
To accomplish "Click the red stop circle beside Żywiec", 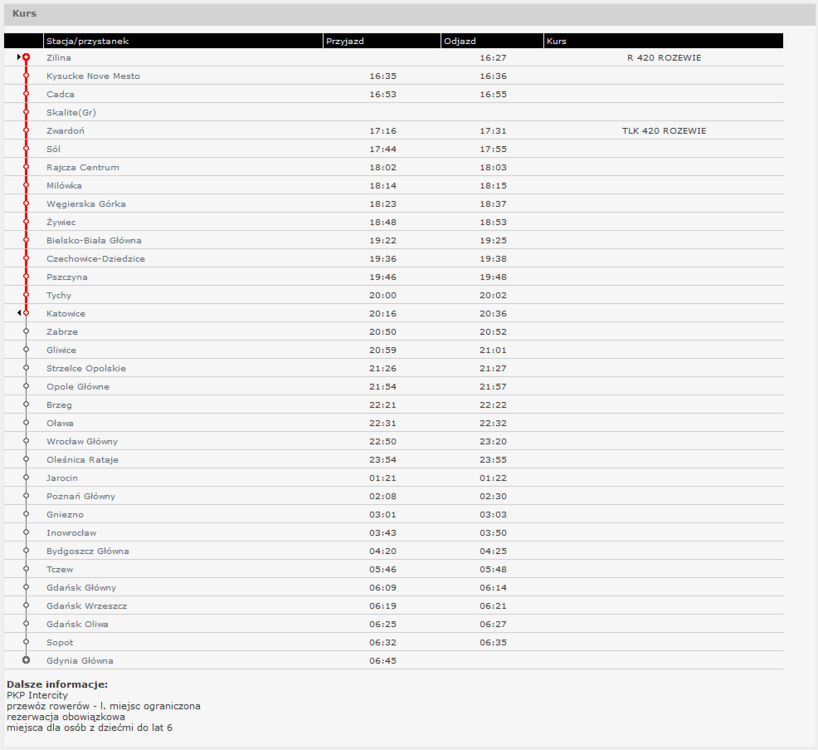I will 26,222.
